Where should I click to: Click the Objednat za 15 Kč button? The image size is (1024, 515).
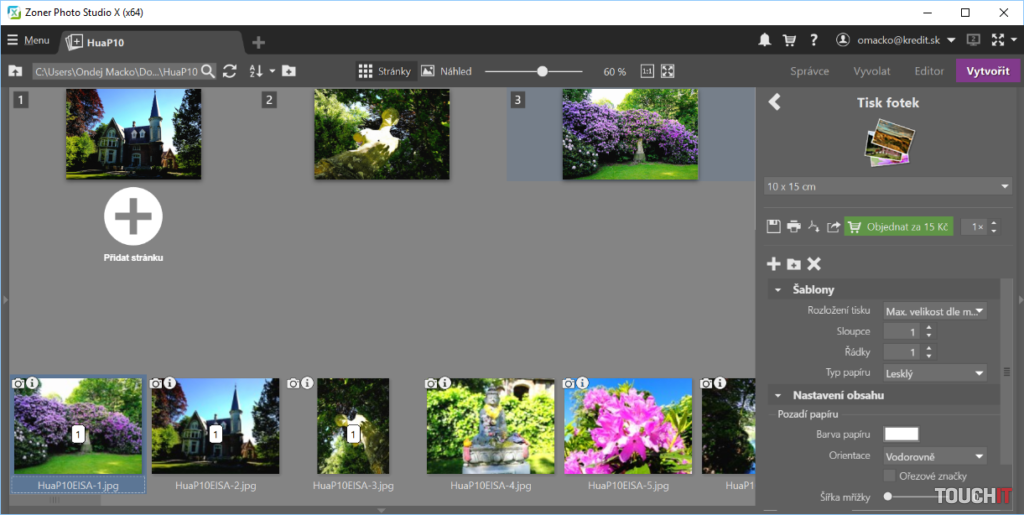coord(897,227)
